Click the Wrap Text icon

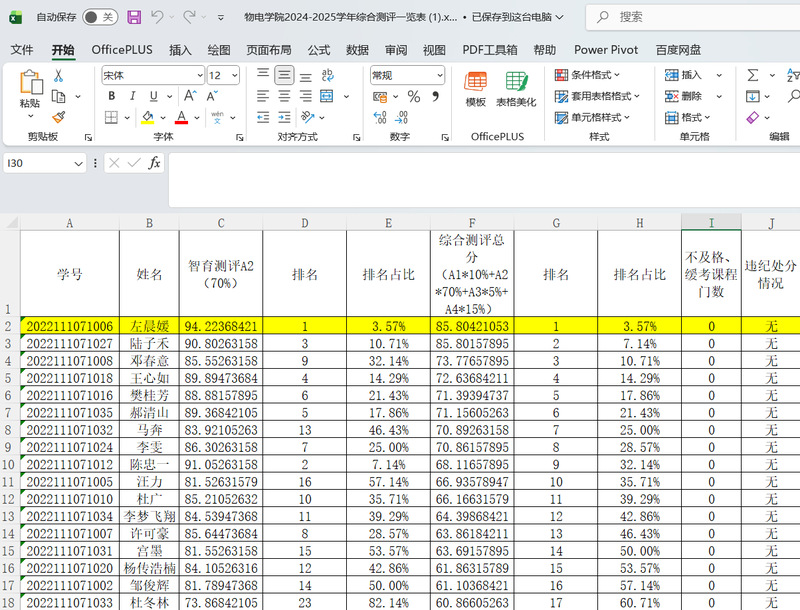[x=329, y=75]
